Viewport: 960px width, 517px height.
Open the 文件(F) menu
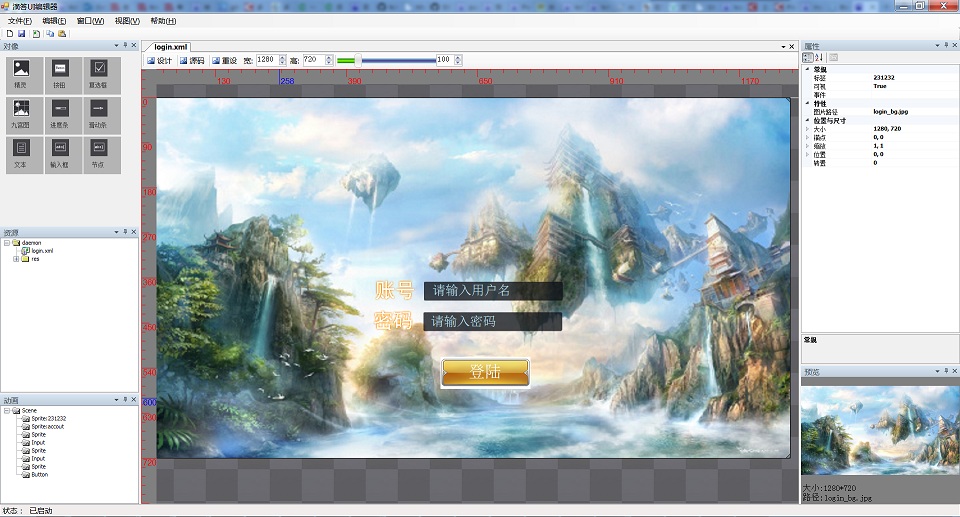point(20,21)
